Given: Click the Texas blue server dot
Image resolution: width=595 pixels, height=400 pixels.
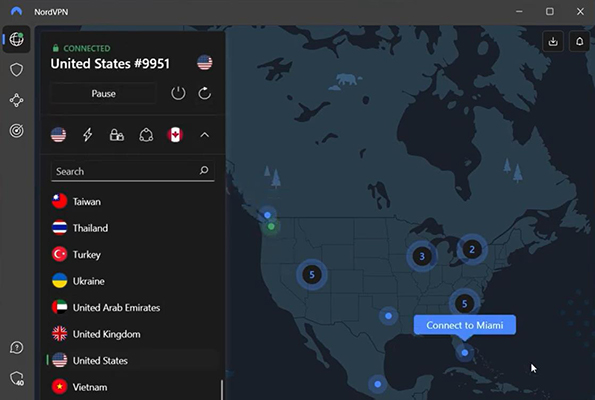Looking at the screenshot, I should point(388,316).
